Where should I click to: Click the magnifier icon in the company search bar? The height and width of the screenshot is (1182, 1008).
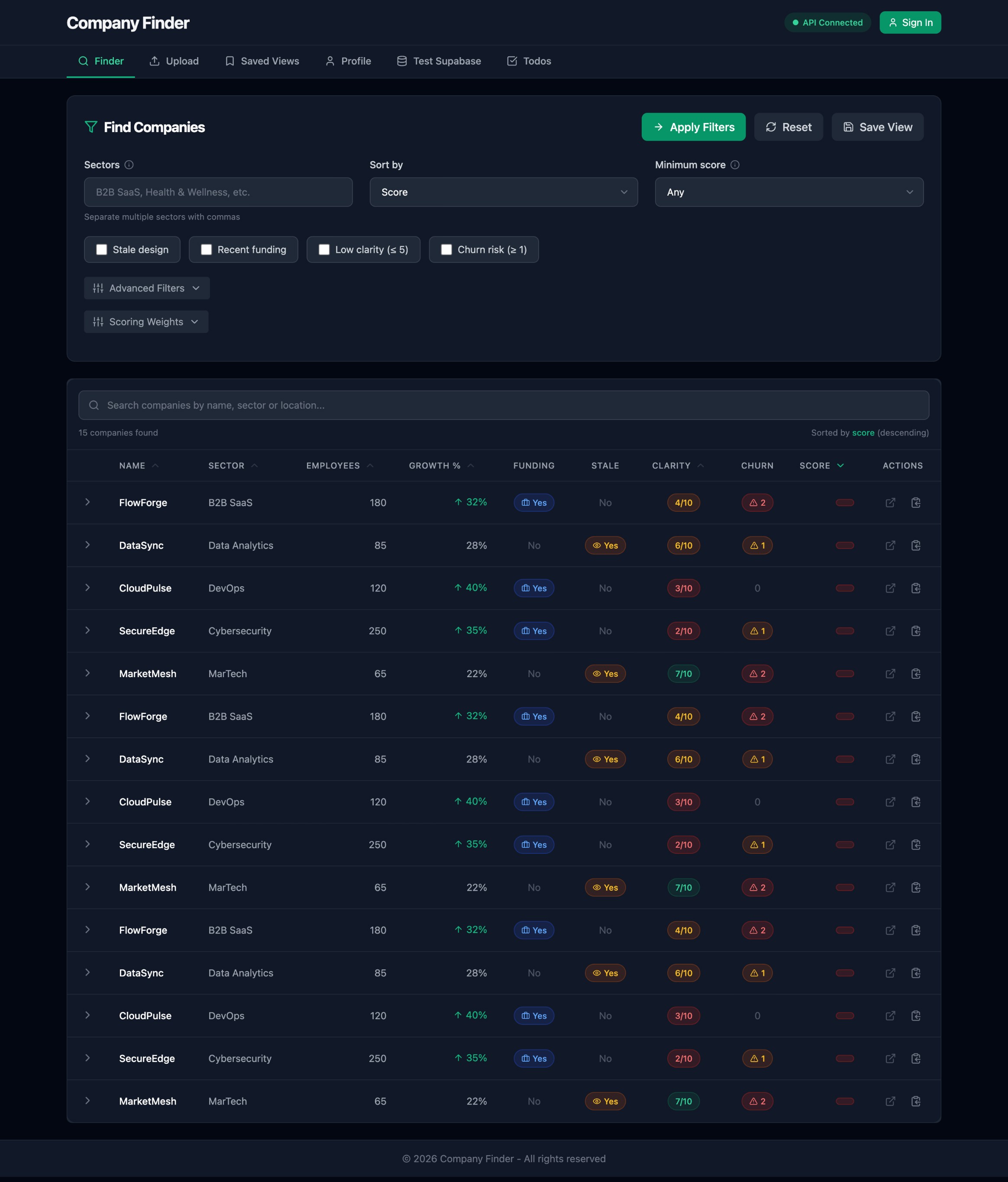pyautogui.click(x=94, y=405)
